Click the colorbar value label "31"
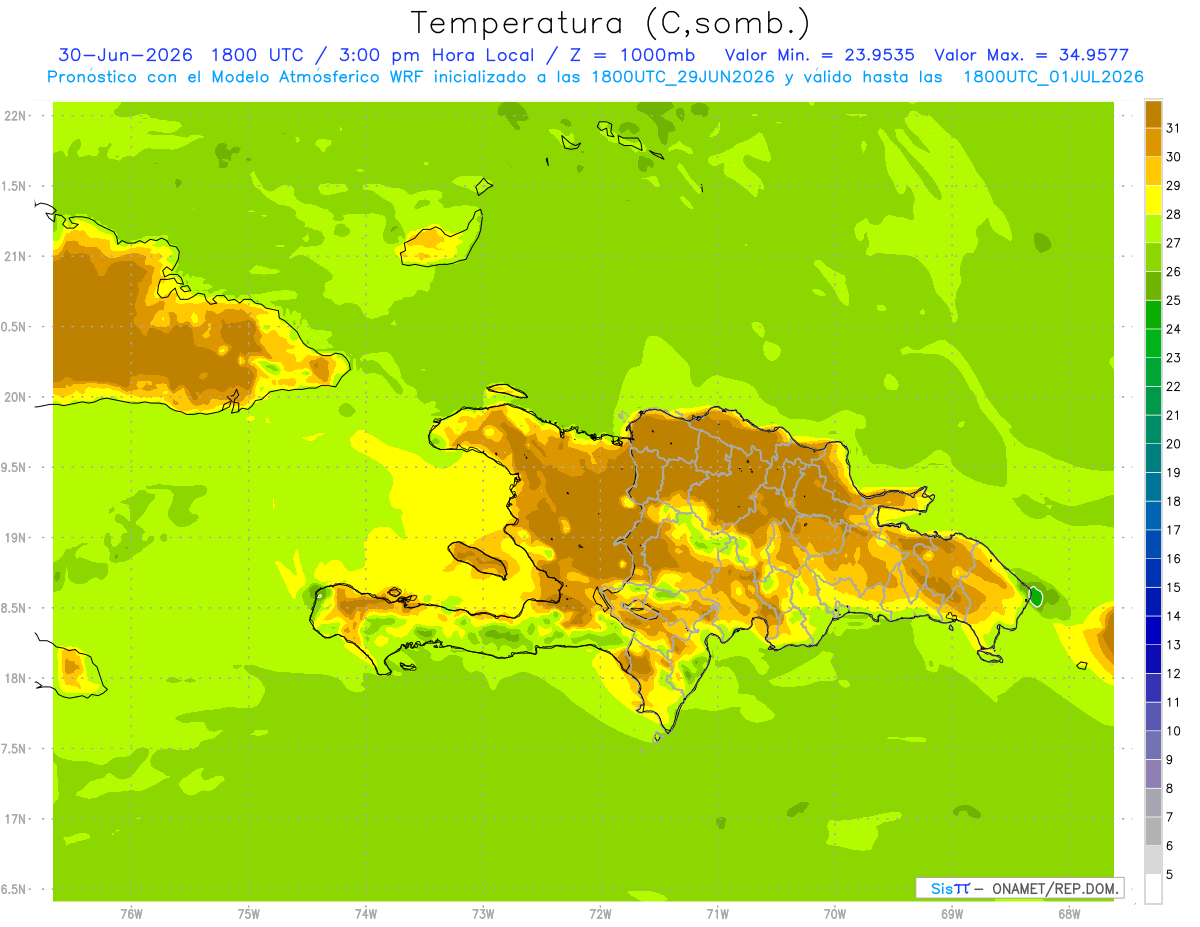Screen dimensions: 1200x927 click(1173, 128)
